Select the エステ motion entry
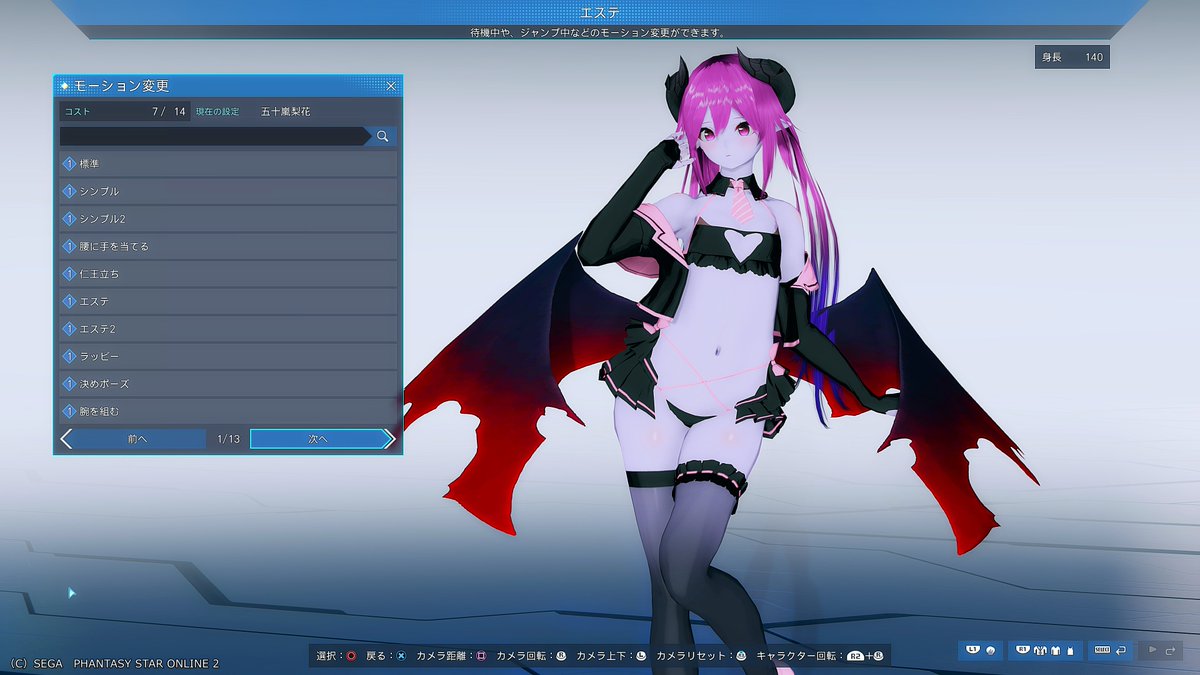This screenshot has height=675, width=1200. click(x=228, y=301)
